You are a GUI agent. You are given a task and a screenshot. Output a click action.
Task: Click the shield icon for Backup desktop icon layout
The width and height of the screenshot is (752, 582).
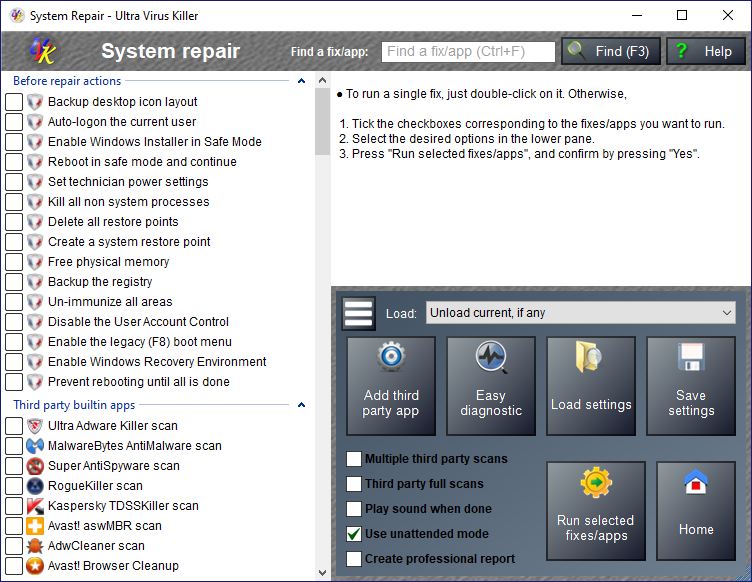coord(35,102)
